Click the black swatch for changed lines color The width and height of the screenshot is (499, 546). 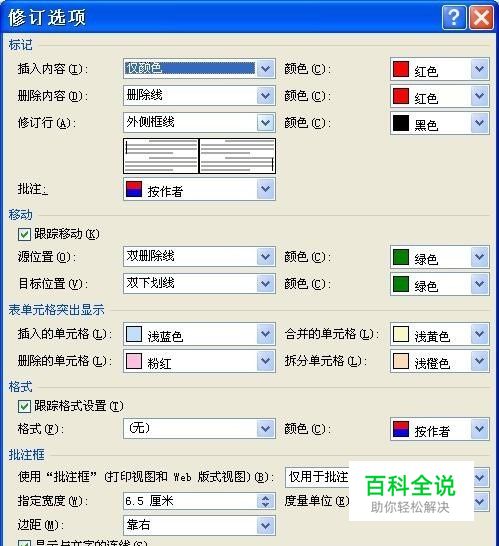[x=400, y=123]
